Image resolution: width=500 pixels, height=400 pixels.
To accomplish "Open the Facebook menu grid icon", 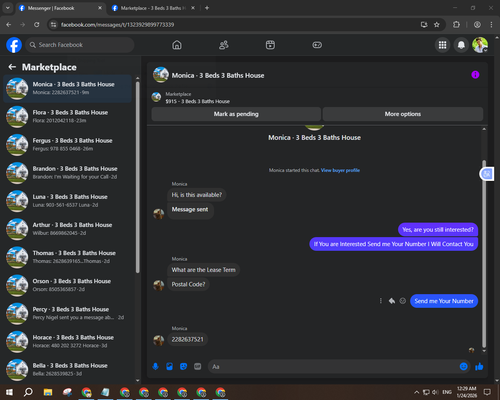I will tap(442, 45).
